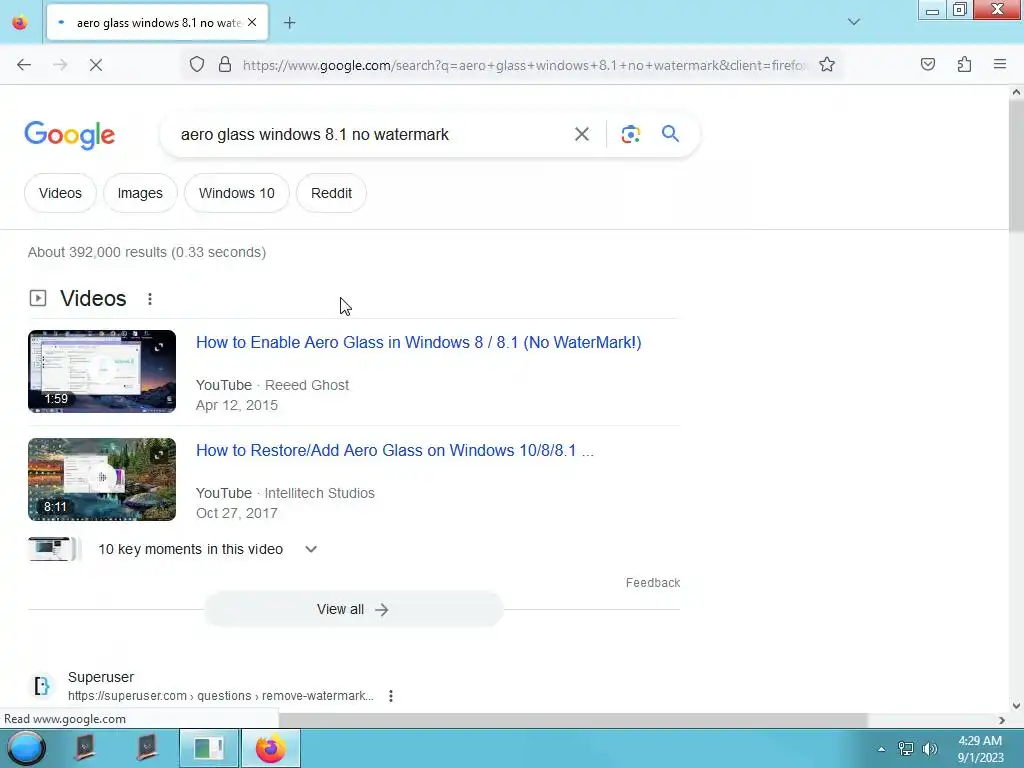
Task: Open How to Restore/Add Aero Glass link
Action: [394, 451]
